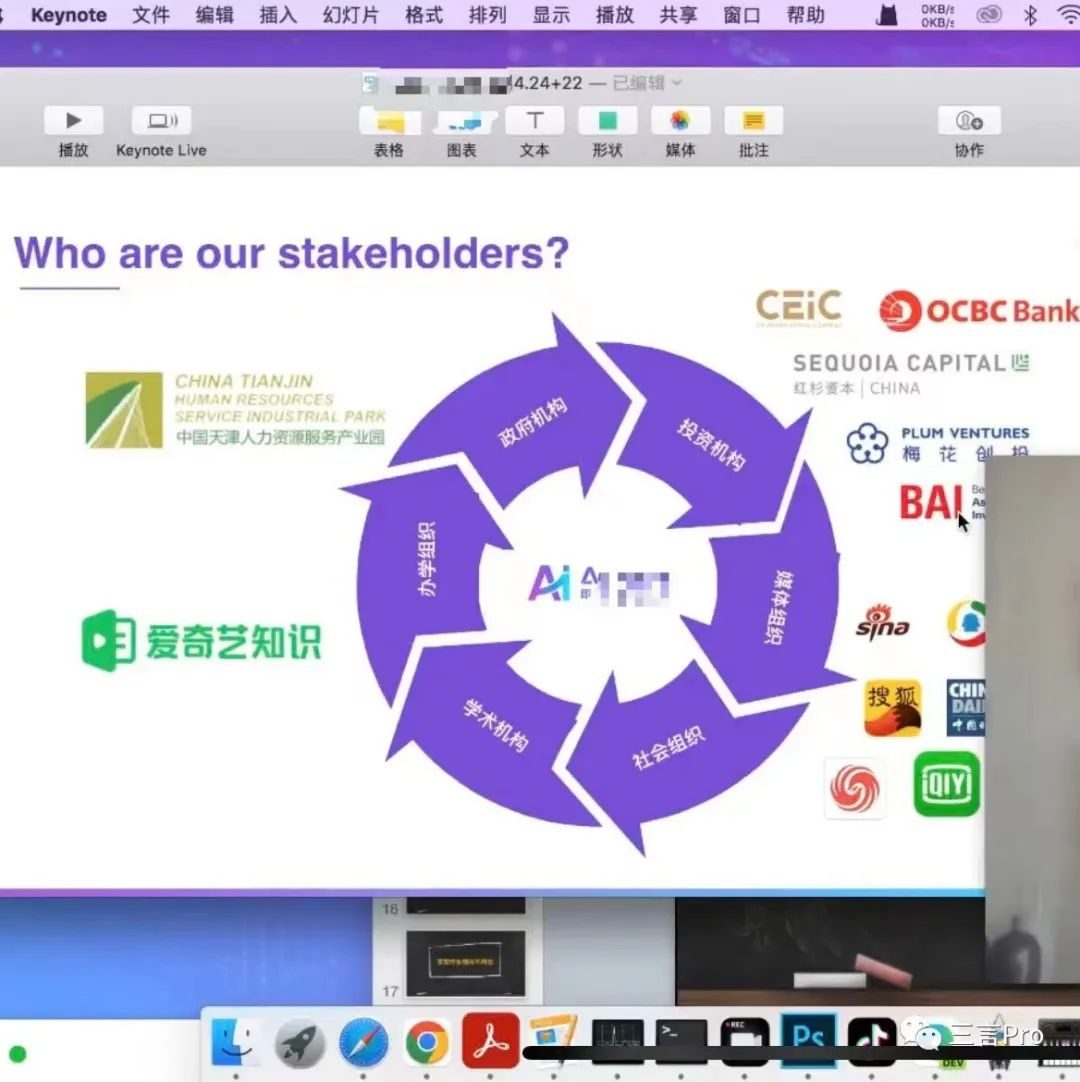The height and width of the screenshot is (1082, 1080).
Task: Open the 幻灯片 menu
Action: [x=350, y=15]
